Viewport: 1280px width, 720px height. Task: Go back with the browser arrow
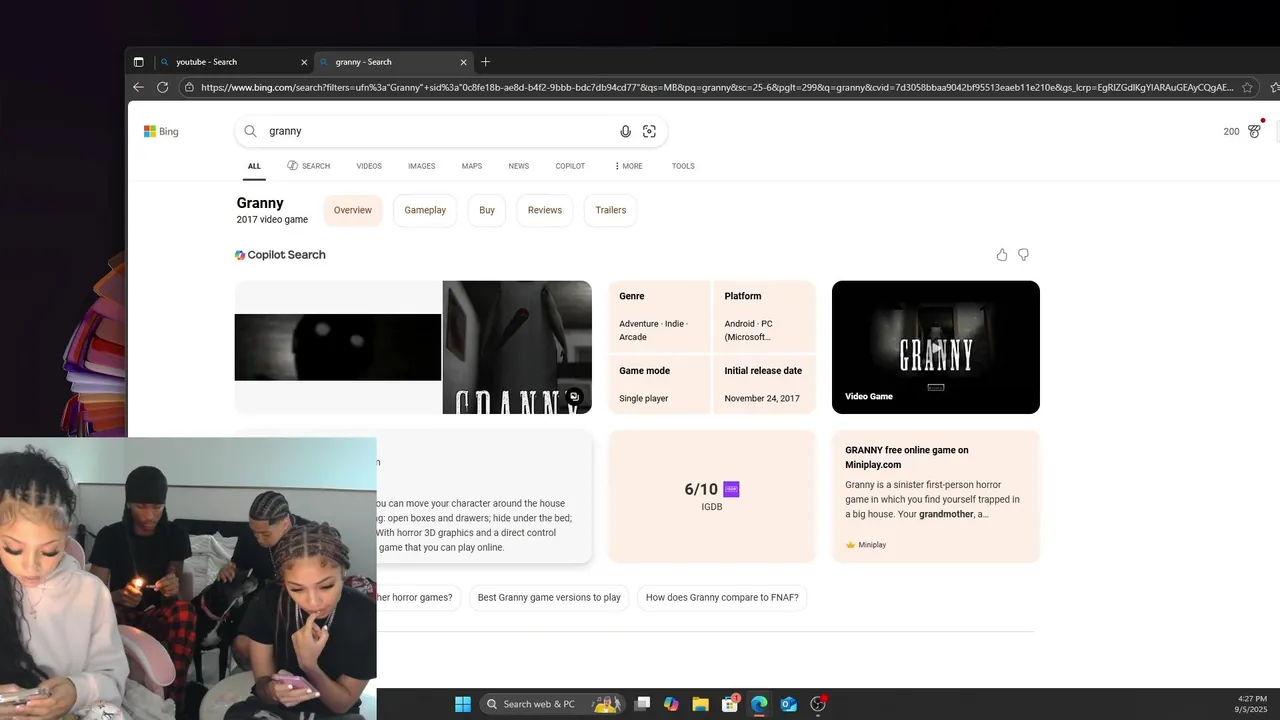click(x=139, y=88)
